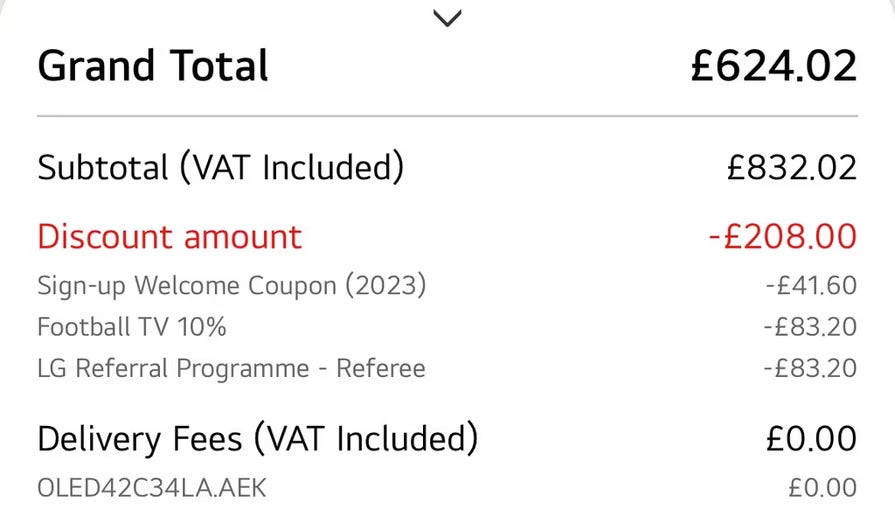Select the £624.02 grand total amount

(x=774, y=66)
